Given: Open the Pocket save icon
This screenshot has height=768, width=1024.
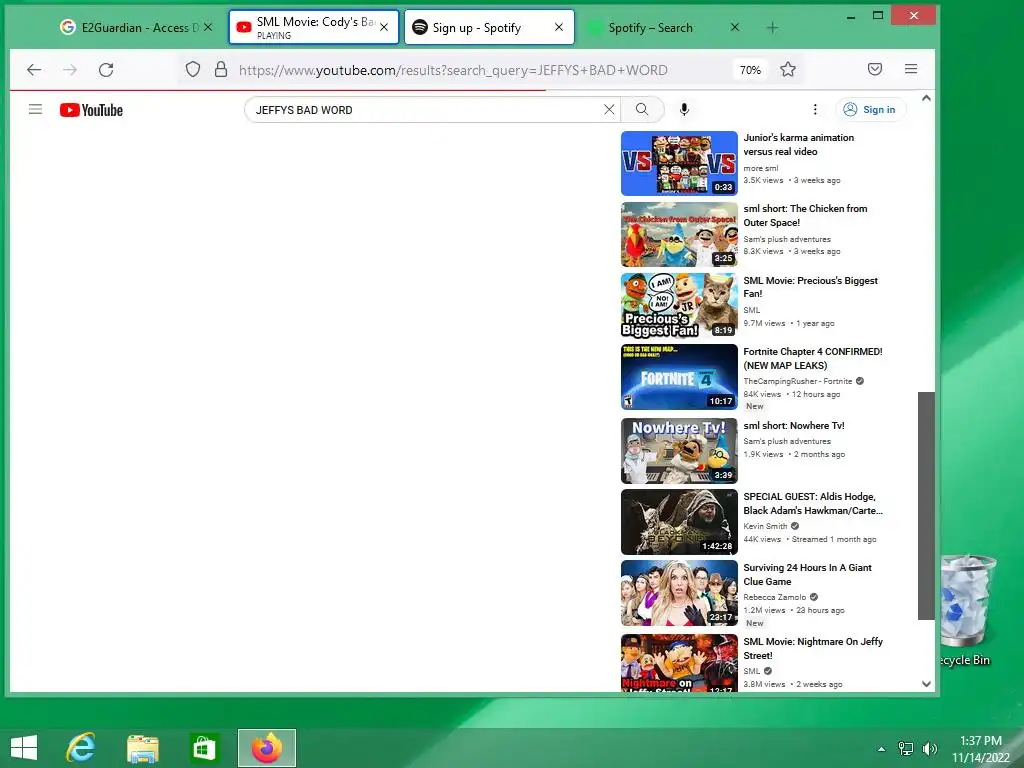Looking at the screenshot, I should 875,69.
